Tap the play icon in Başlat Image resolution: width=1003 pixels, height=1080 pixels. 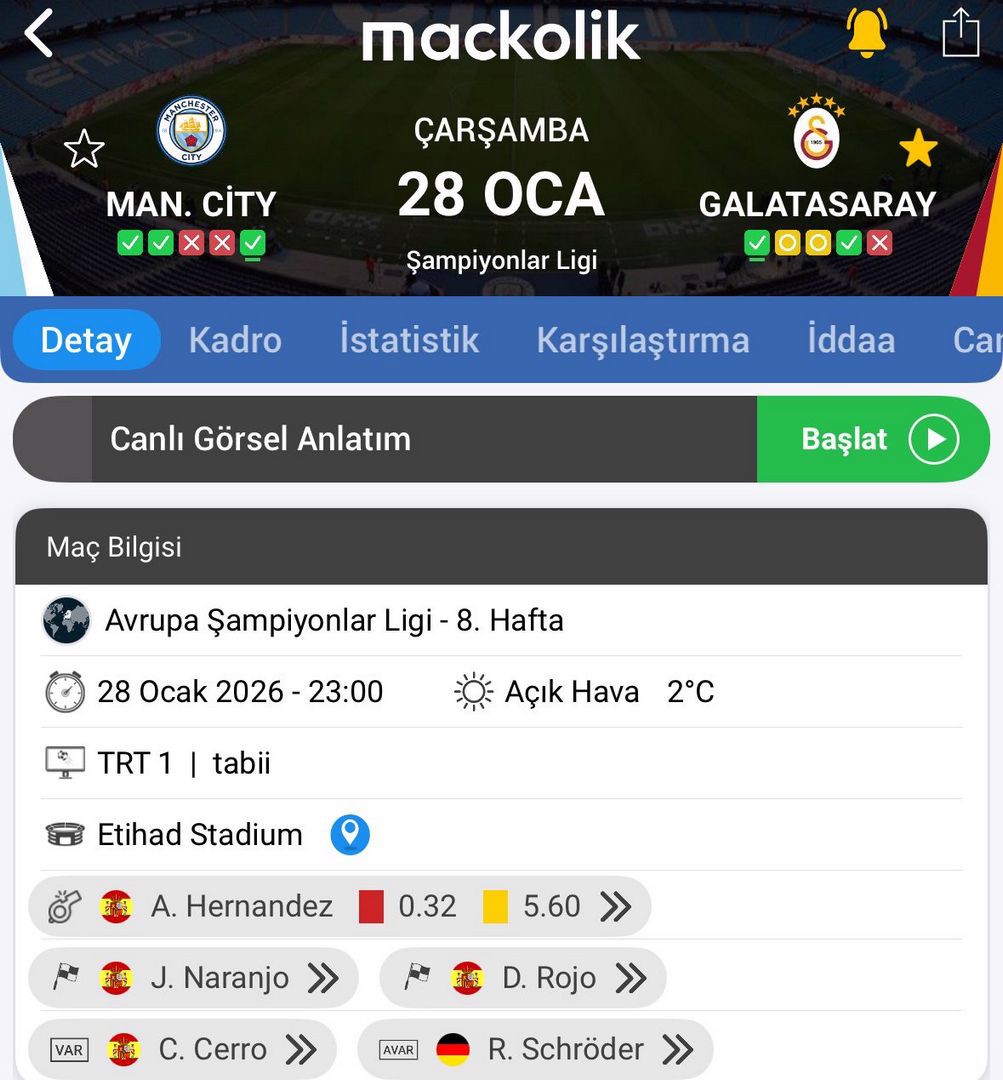[x=933, y=439]
